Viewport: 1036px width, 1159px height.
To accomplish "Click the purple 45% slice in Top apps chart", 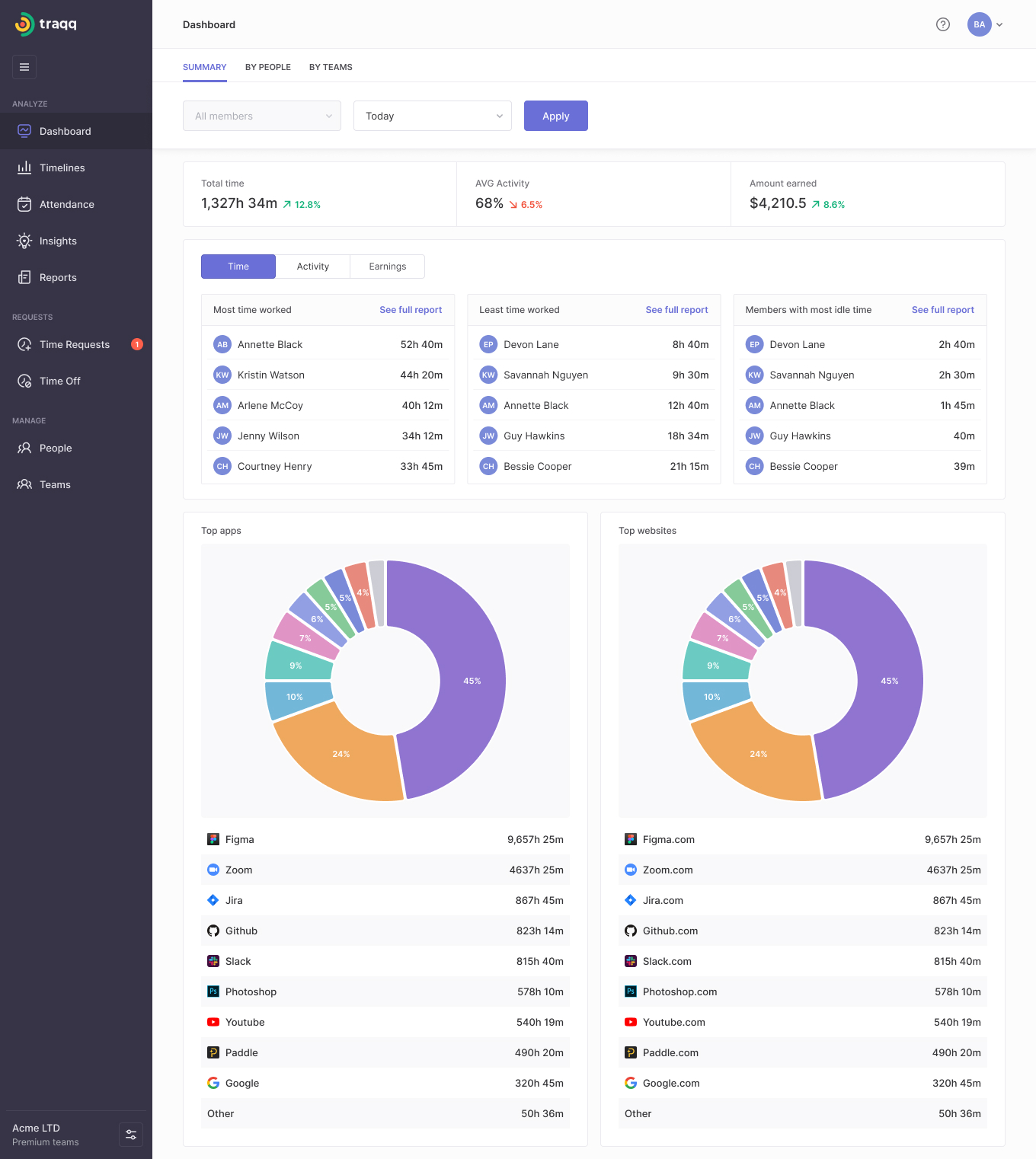I will click(472, 681).
